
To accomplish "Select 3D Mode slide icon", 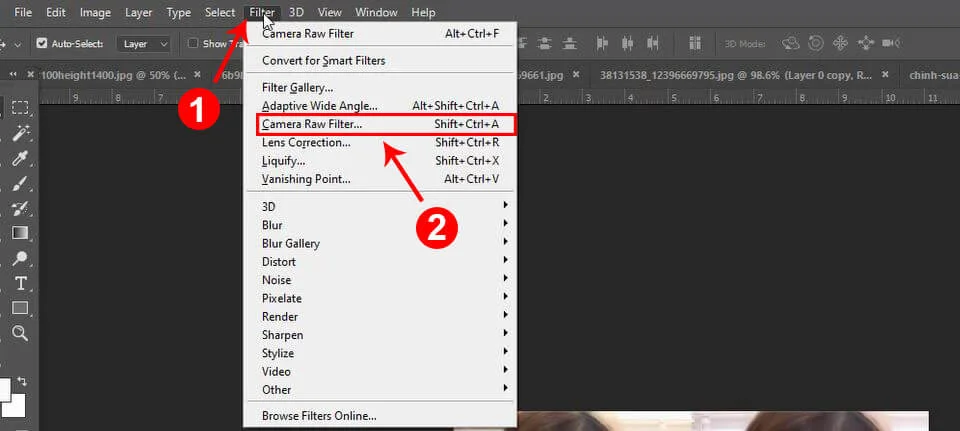I will point(866,43).
